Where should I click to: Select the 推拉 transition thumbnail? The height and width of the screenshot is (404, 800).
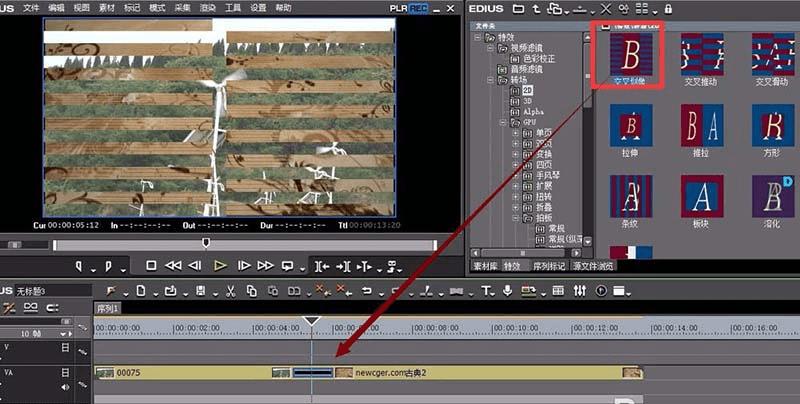pos(702,126)
